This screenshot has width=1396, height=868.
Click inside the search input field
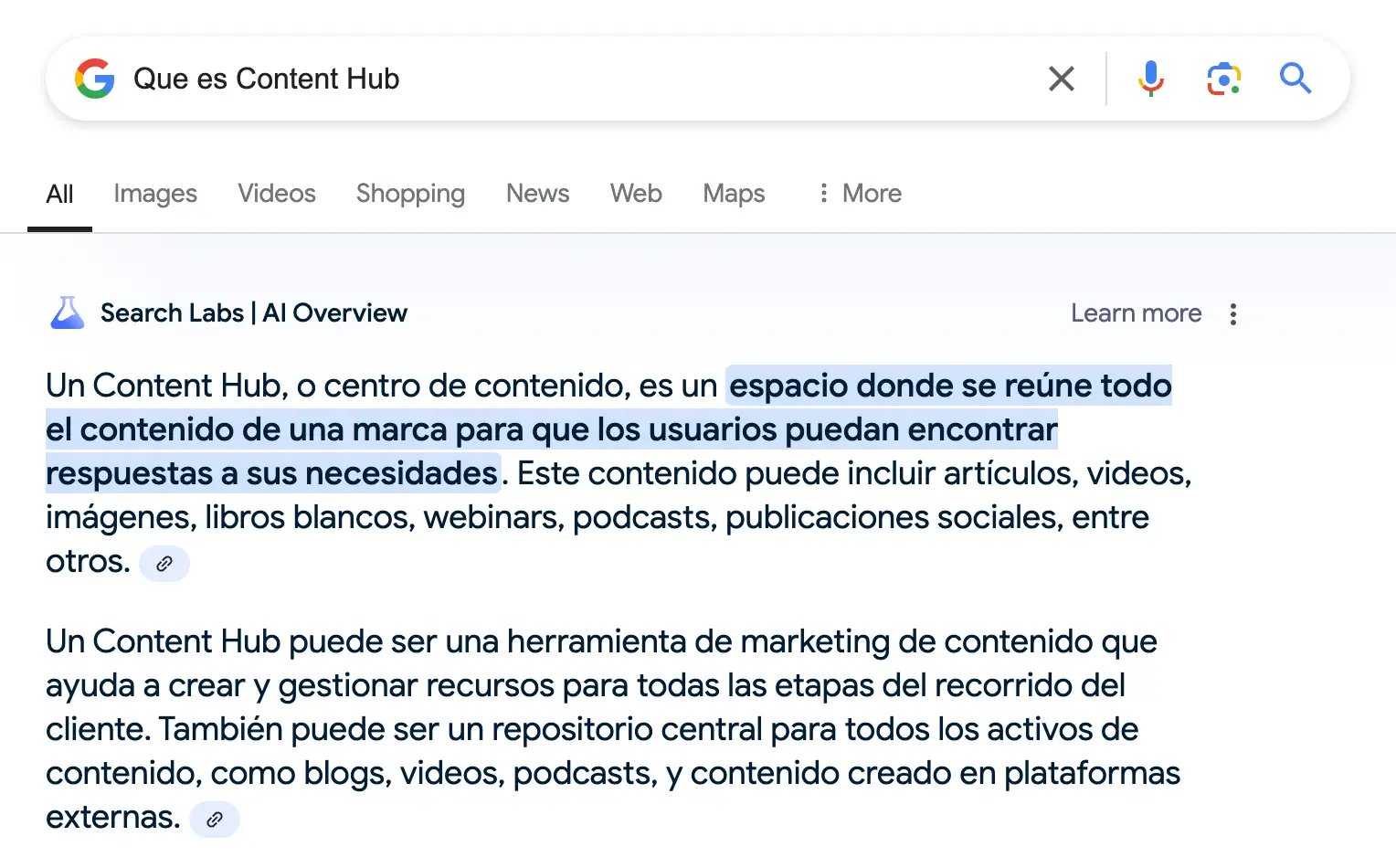pyautogui.click(x=548, y=79)
